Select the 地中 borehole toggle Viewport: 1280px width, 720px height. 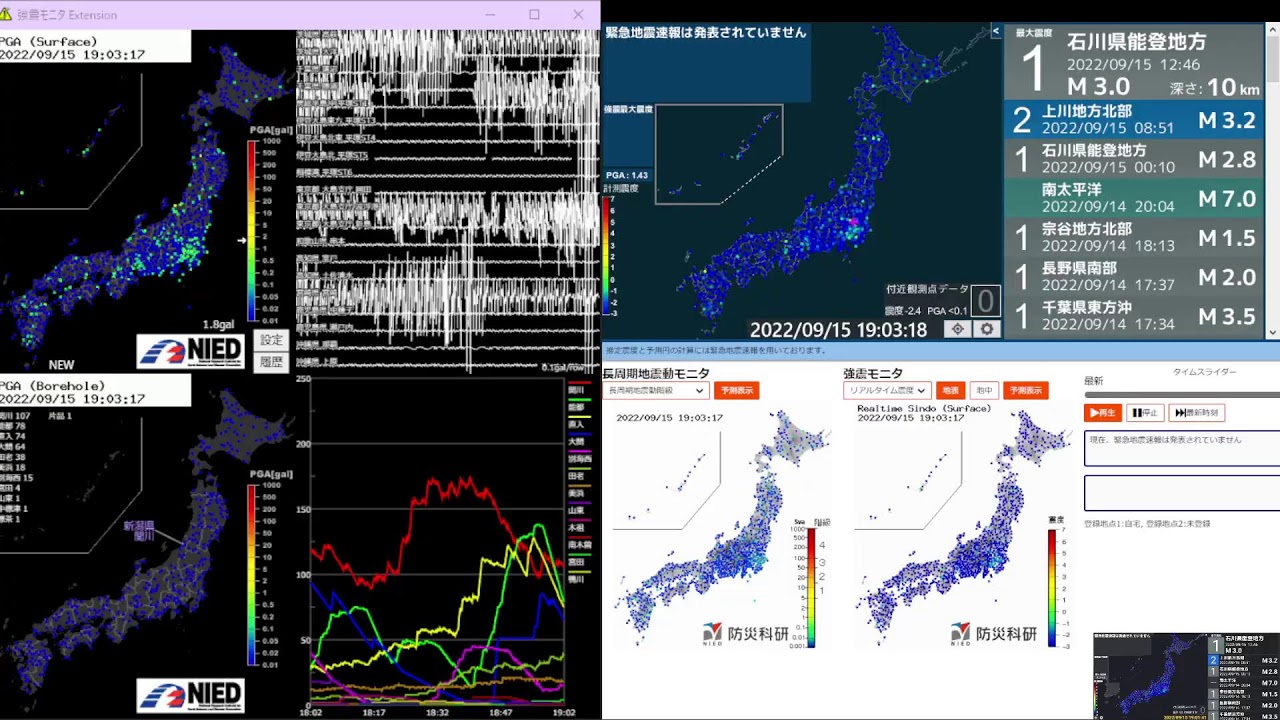[x=984, y=391]
